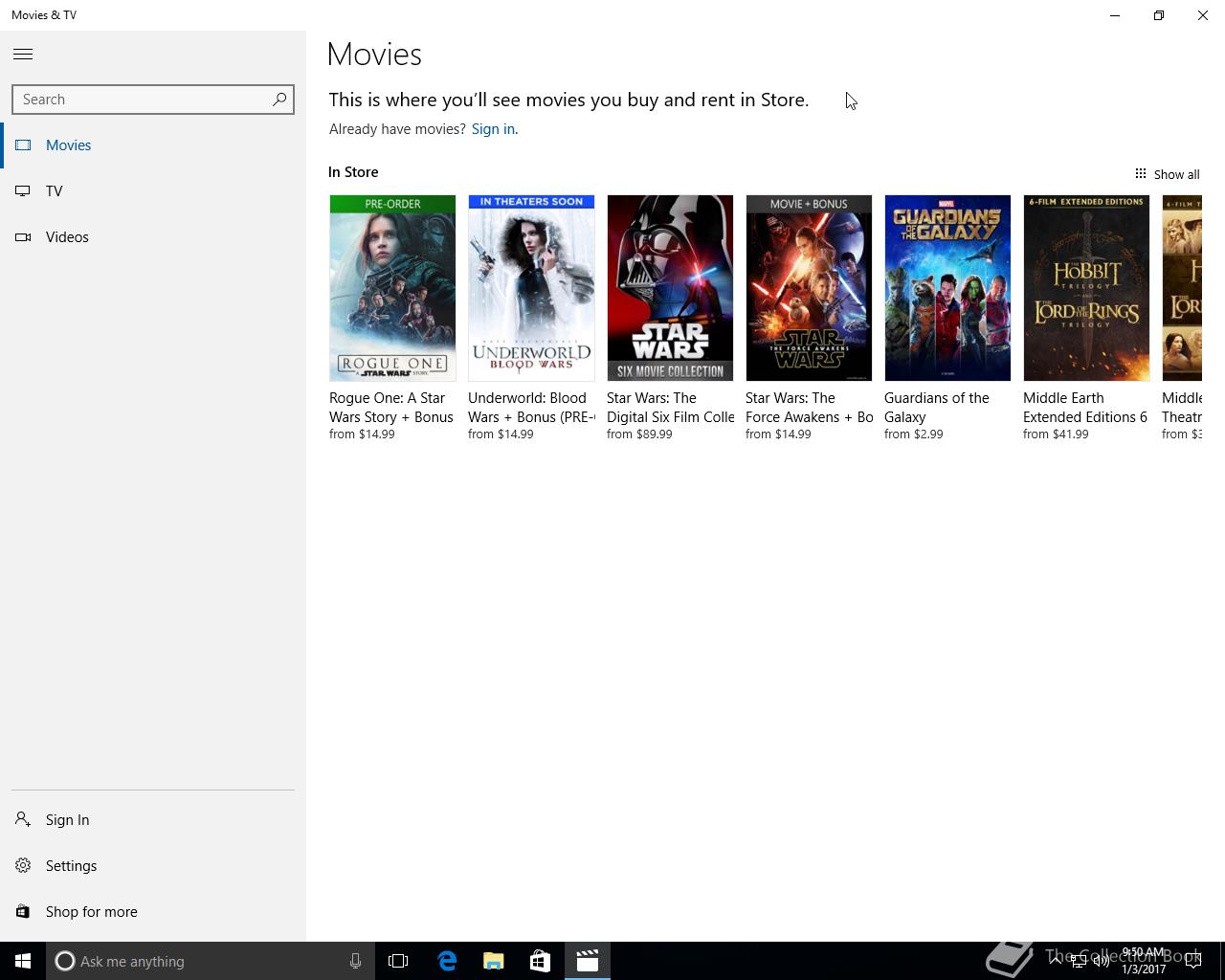Click the from $2.99 price
Viewport: 1225px width, 980px height.
coord(914,434)
